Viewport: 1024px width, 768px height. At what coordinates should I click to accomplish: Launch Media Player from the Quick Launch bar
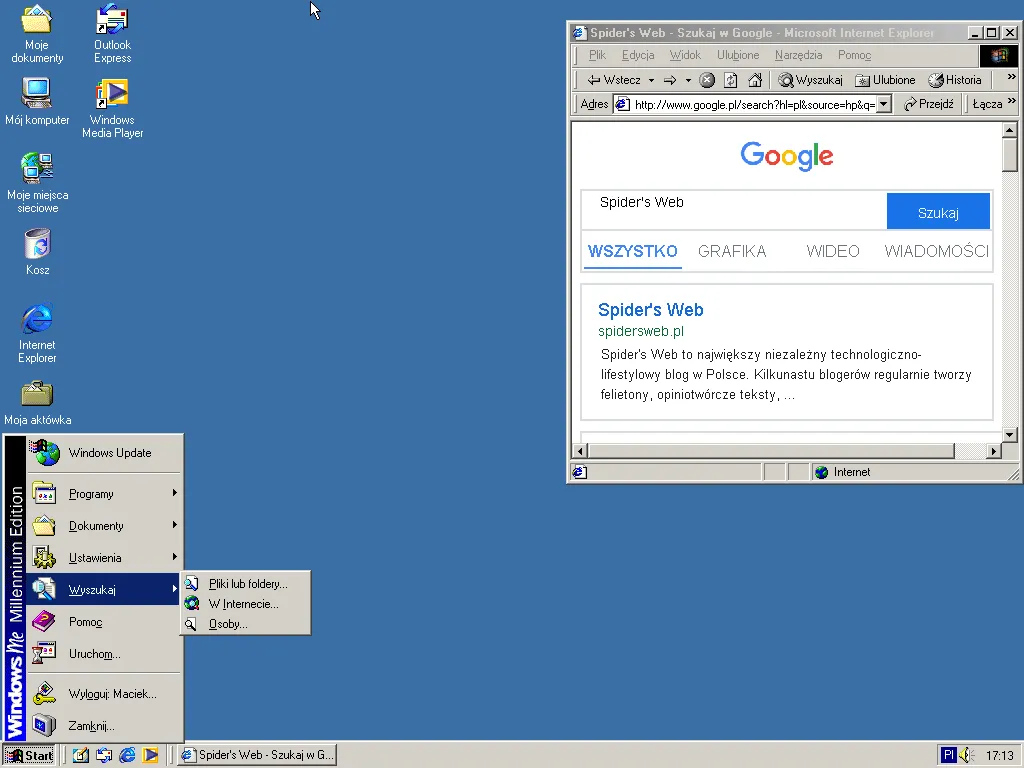click(x=150, y=755)
